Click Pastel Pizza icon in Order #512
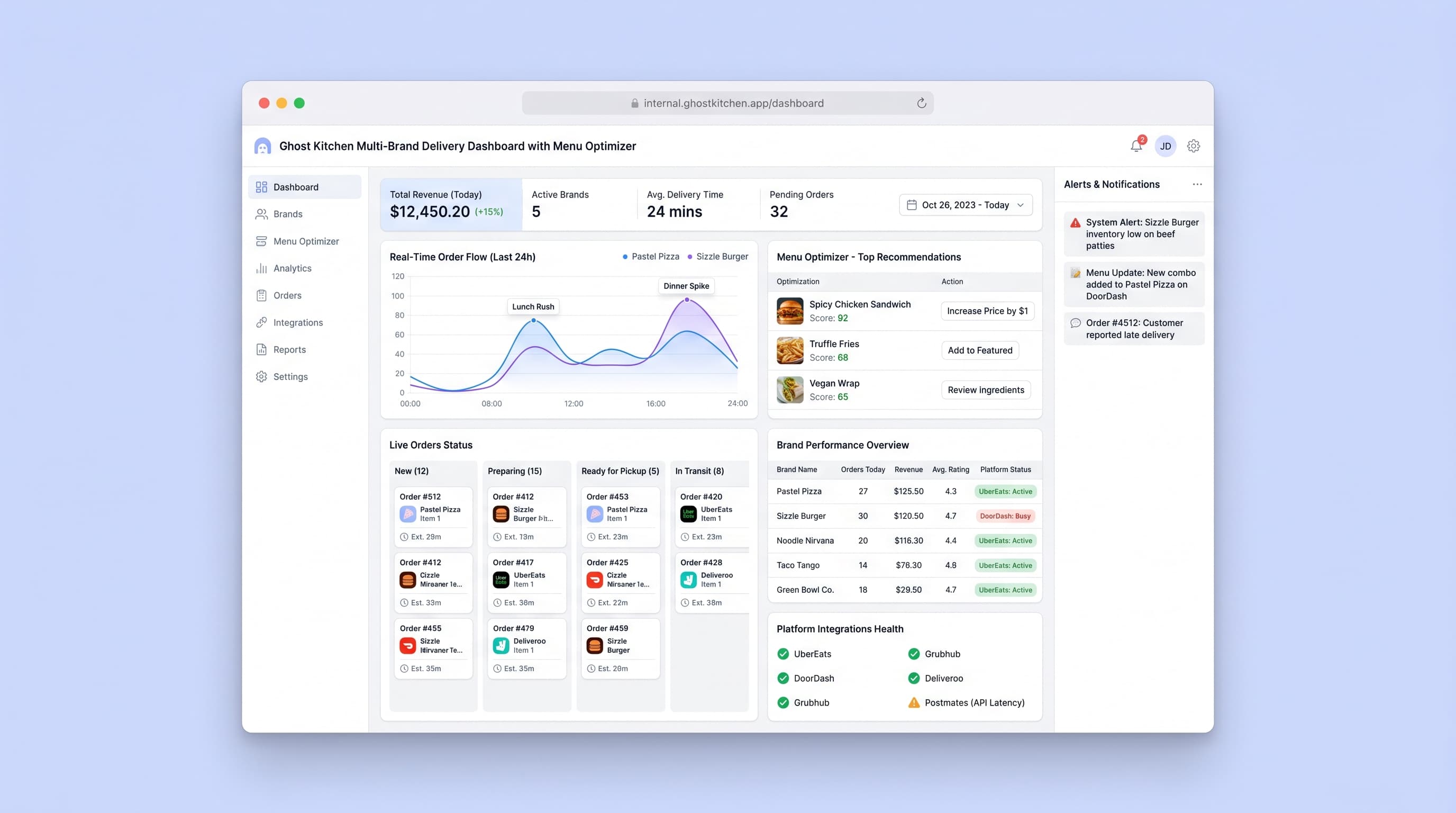The height and width of the screenshot is (813, 1456). pyautogui.click(x=407, y=514)
